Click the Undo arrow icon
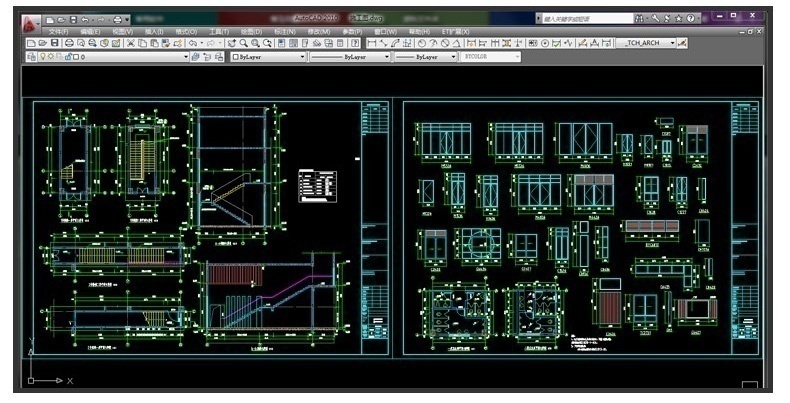The width and height of the screenshot is (790, 403). point(191,44)
